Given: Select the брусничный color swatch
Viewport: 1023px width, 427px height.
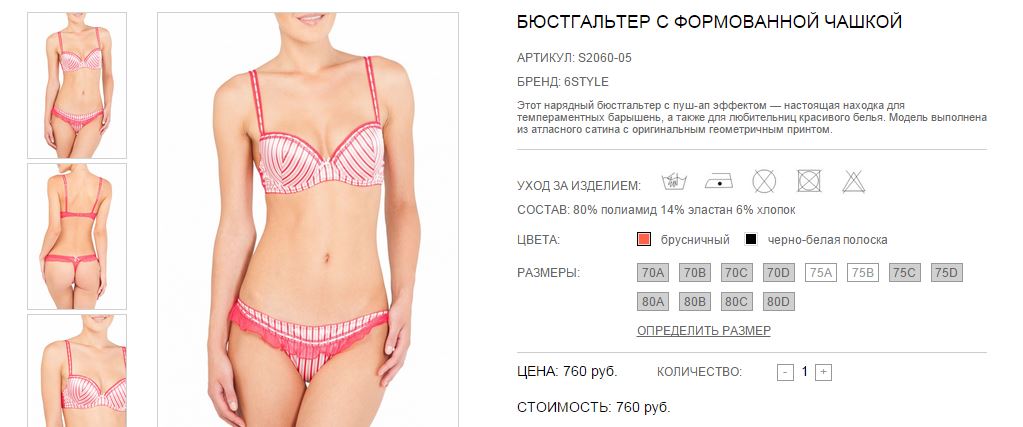Looking at the screenshot, I should [x=644, y=239].
